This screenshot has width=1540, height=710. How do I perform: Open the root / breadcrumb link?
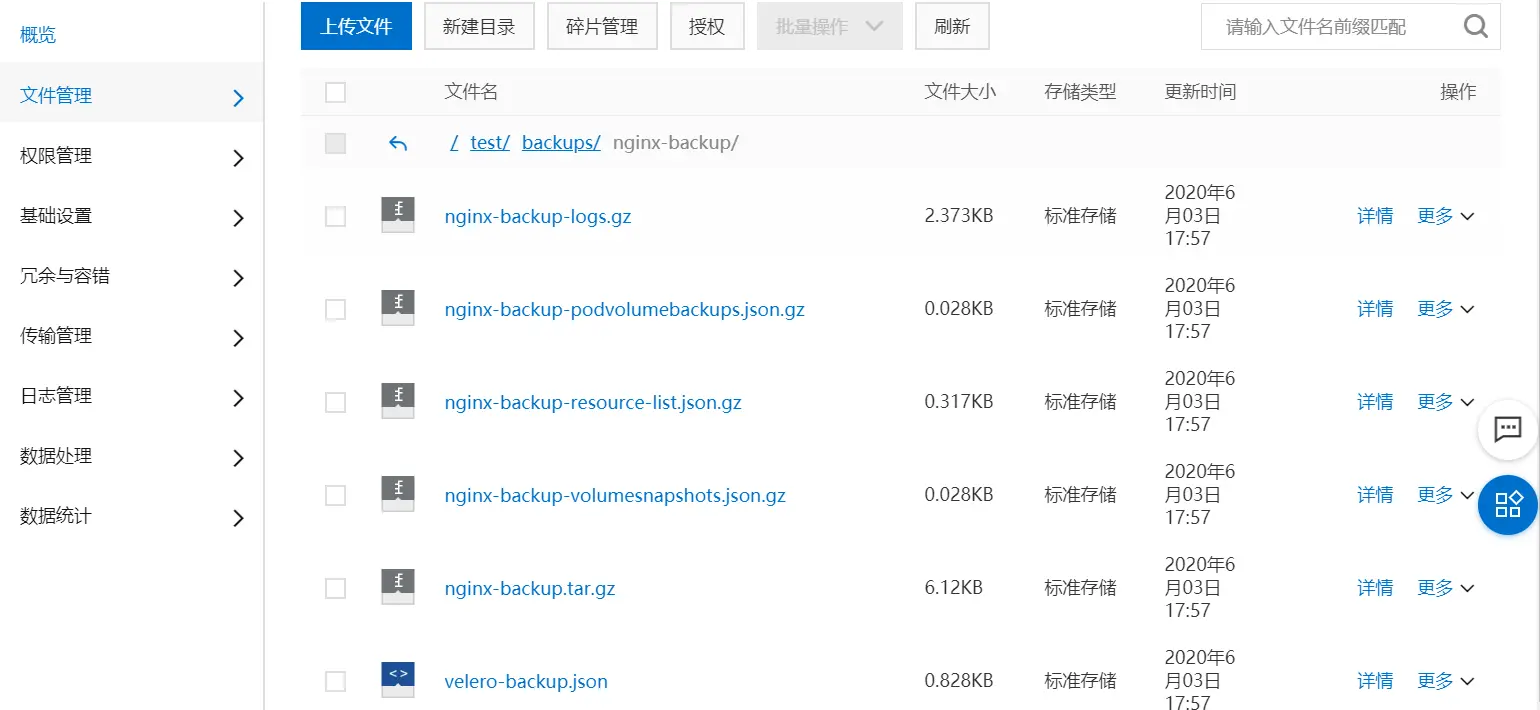pyautogui.click(x=454, y=142)
